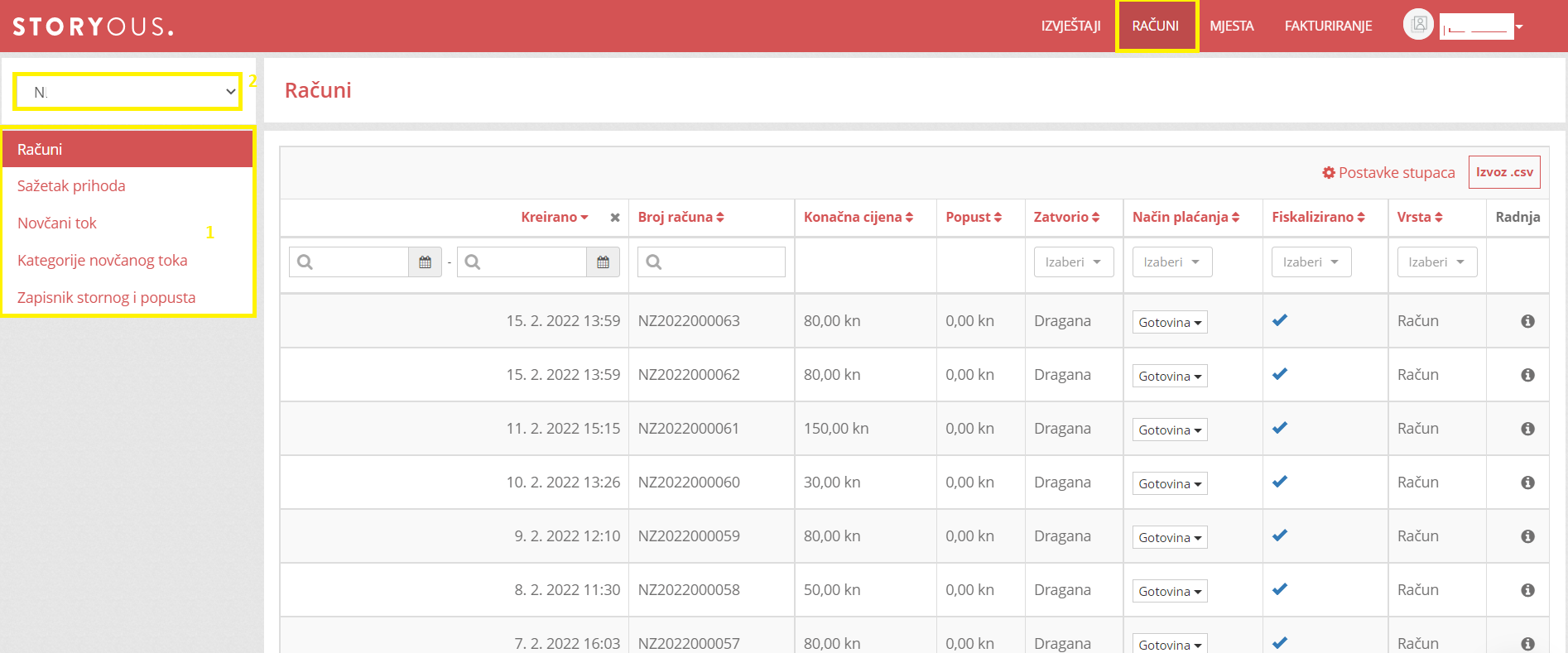
Task: Click date 11. 2. 2022 15:15
Action: pyautogui.click(x=563, y=429)
